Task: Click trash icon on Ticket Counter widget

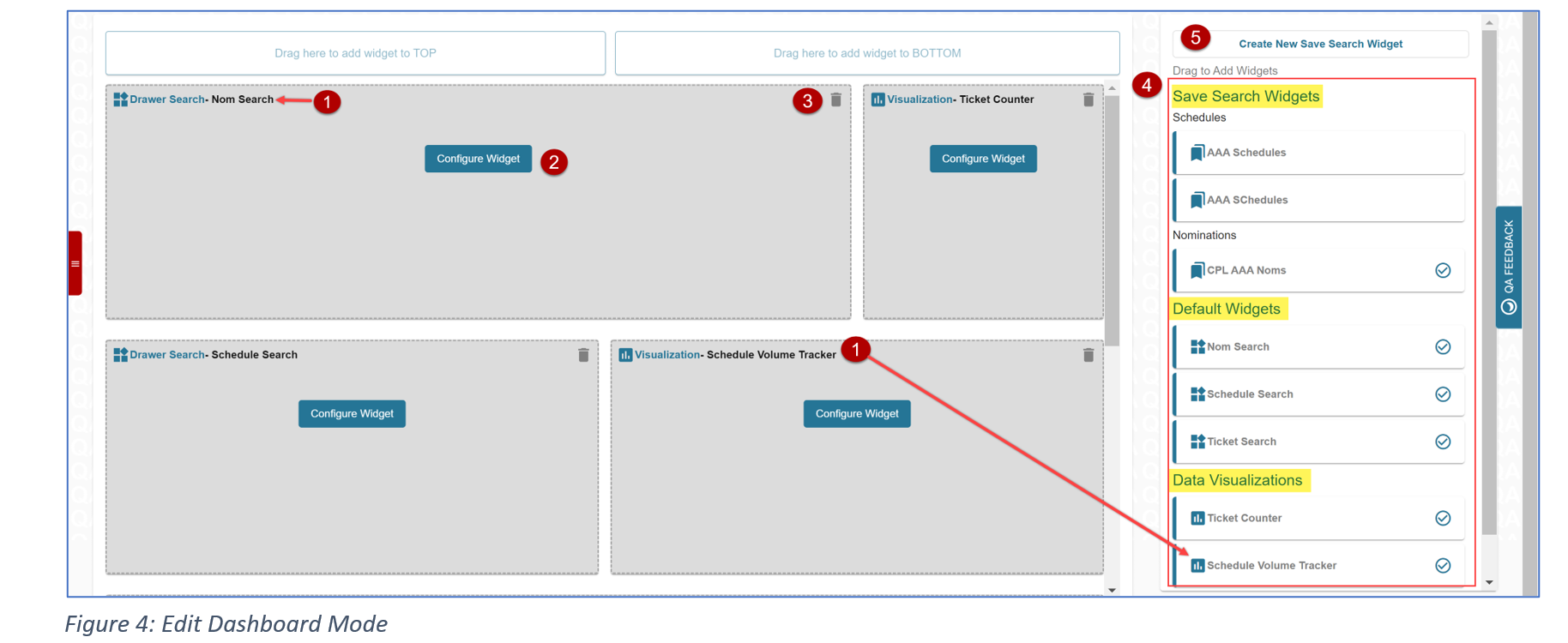Action: pyautogui.click(x=1088, y=100)
